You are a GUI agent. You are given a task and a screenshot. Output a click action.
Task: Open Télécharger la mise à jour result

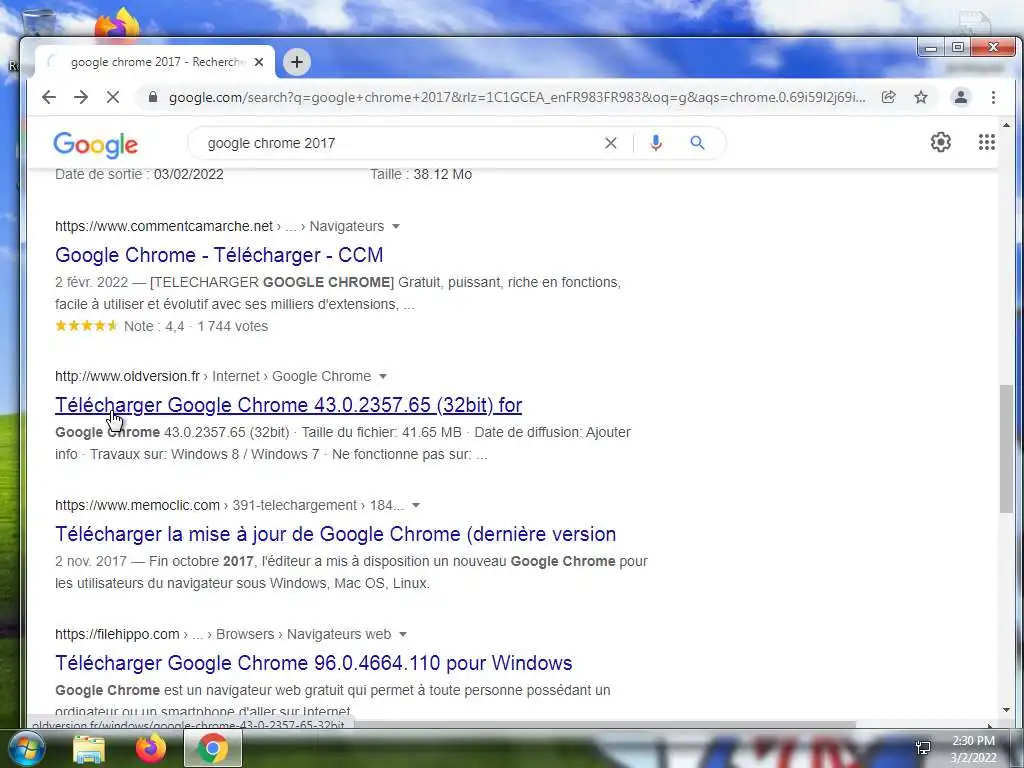coord(336,534)
